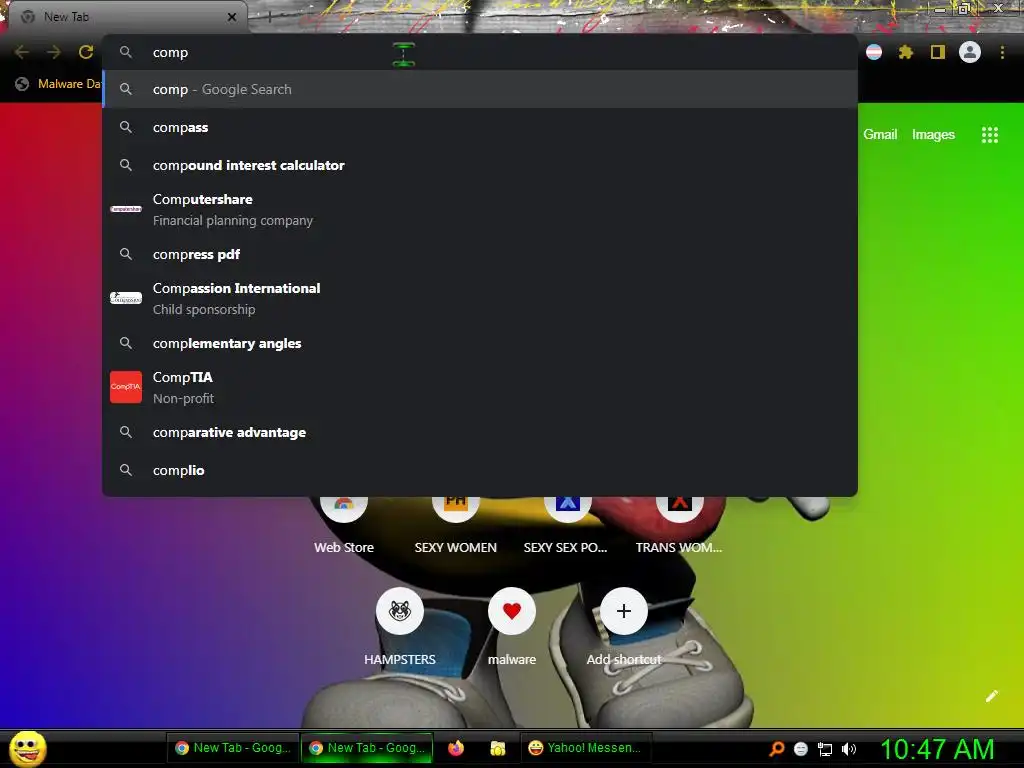Select 'comp - Google Search' suggestion
The height and width of the screenshot is (768, 1024).
480,89
